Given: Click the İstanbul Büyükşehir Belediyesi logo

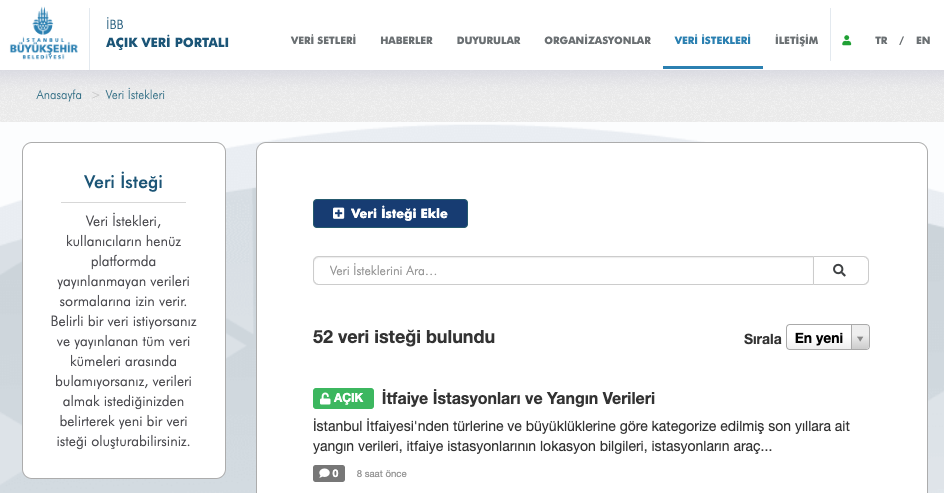Looking at the screenshot, I should tap(43, 34).
